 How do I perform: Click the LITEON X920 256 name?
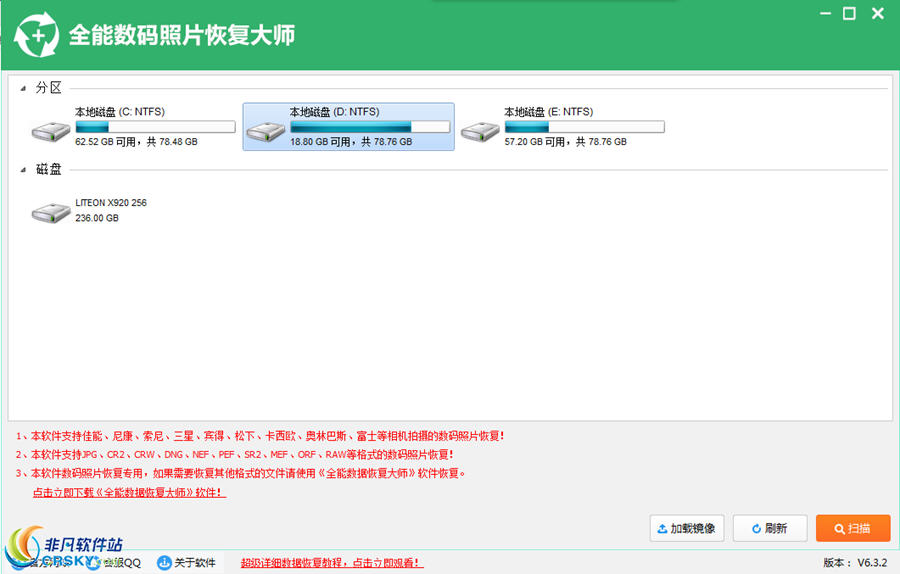pos(111,203)
